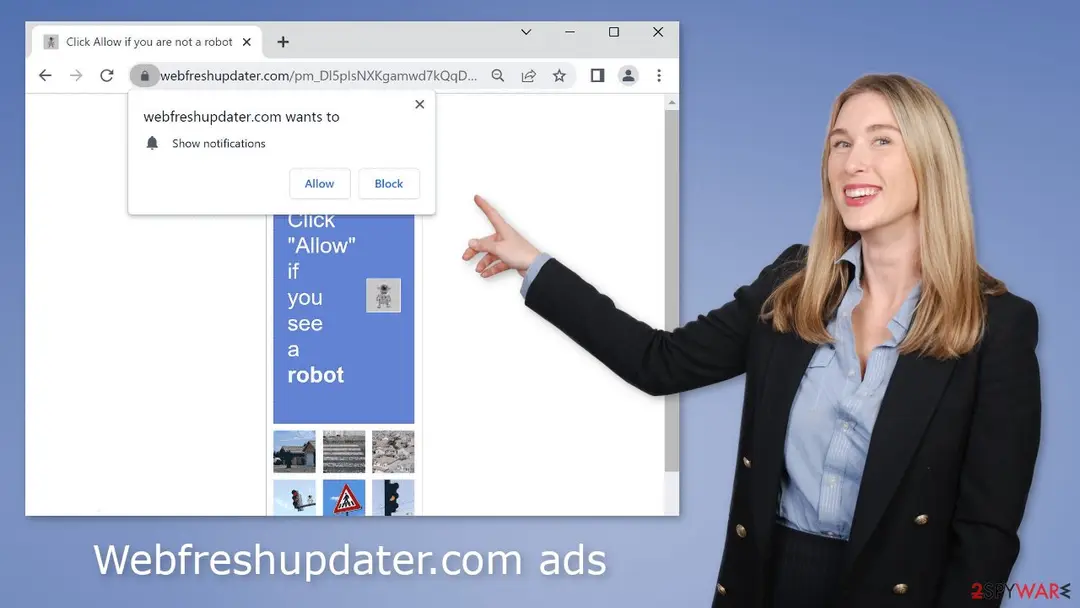Open the browser side panel
The width and height of the screenshot is (1080, 608).
[x=597, y=76]
